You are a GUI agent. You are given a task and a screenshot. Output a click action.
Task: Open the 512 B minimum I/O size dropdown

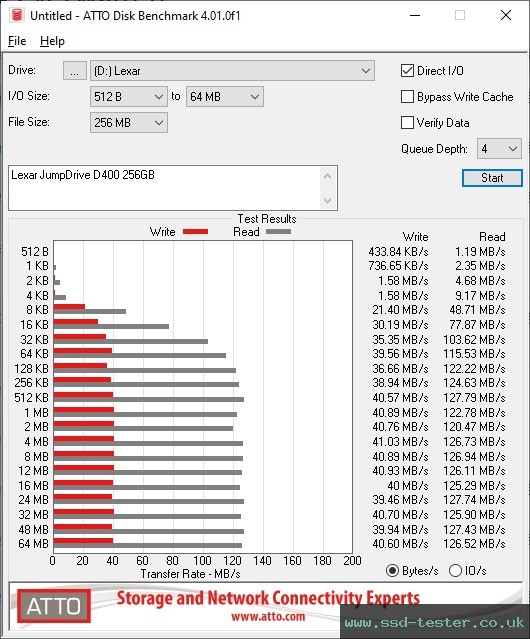tap(129, 97)
